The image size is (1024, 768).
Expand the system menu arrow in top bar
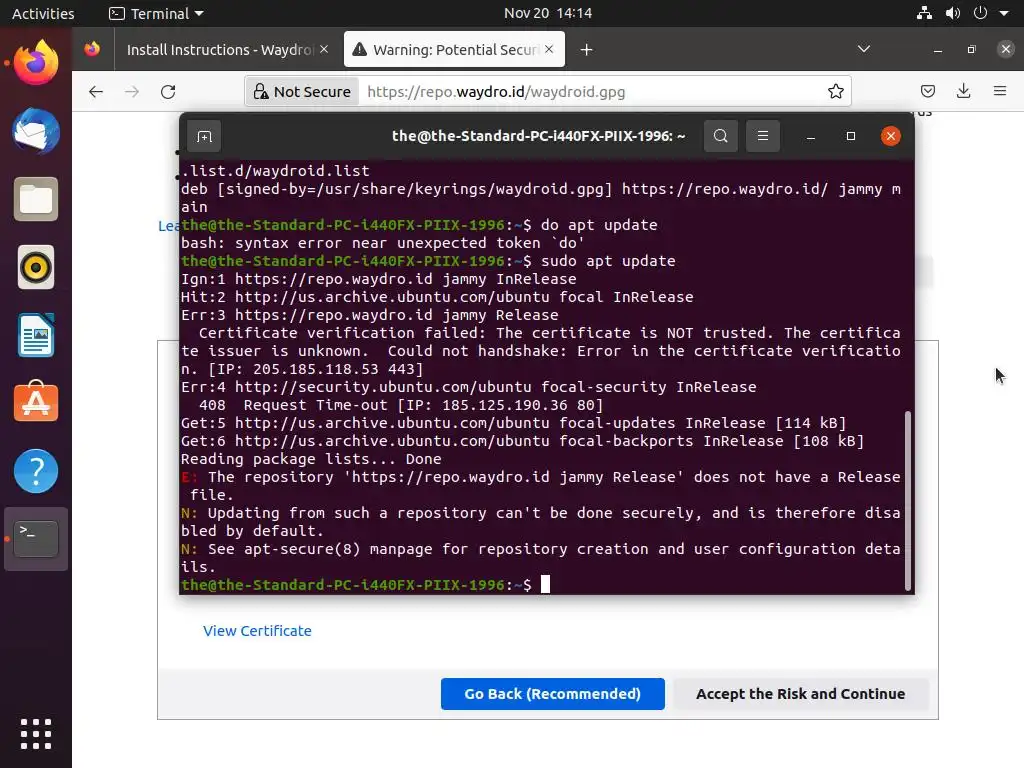pyautogui.click(x=1004, y=13)
